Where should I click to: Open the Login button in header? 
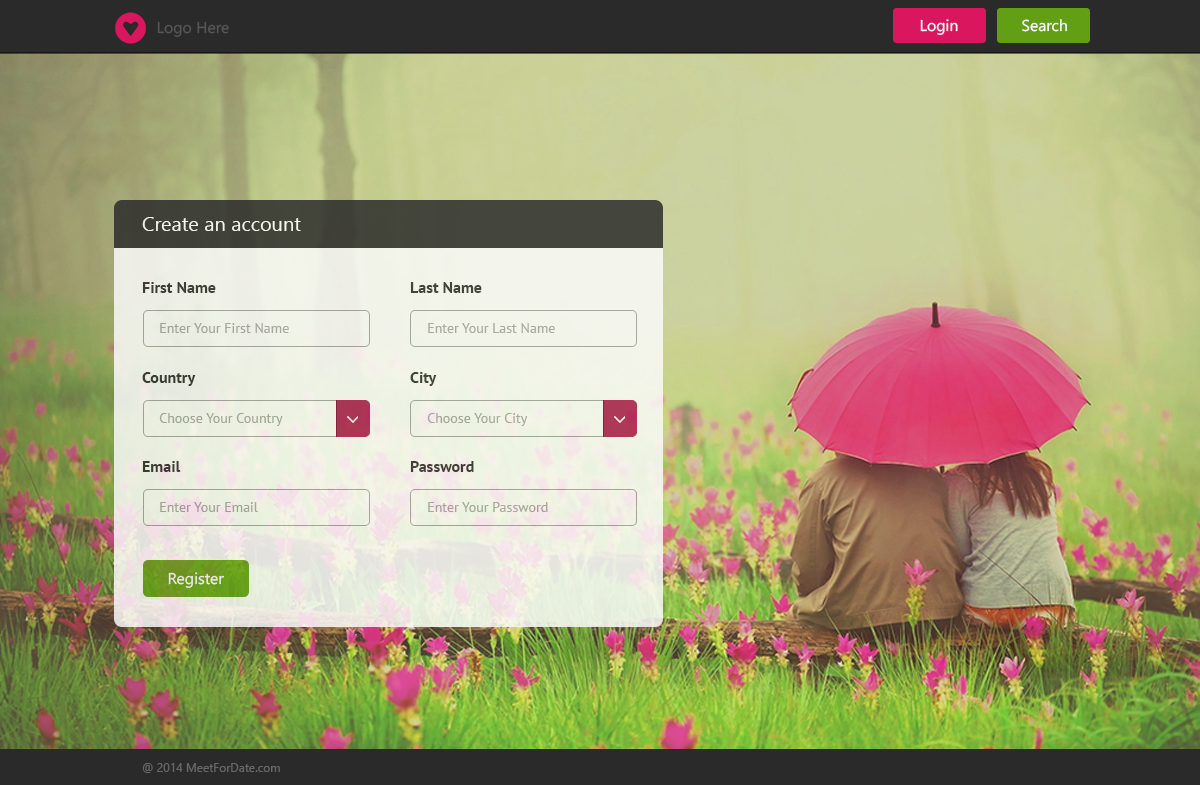(x=939, y=26)
